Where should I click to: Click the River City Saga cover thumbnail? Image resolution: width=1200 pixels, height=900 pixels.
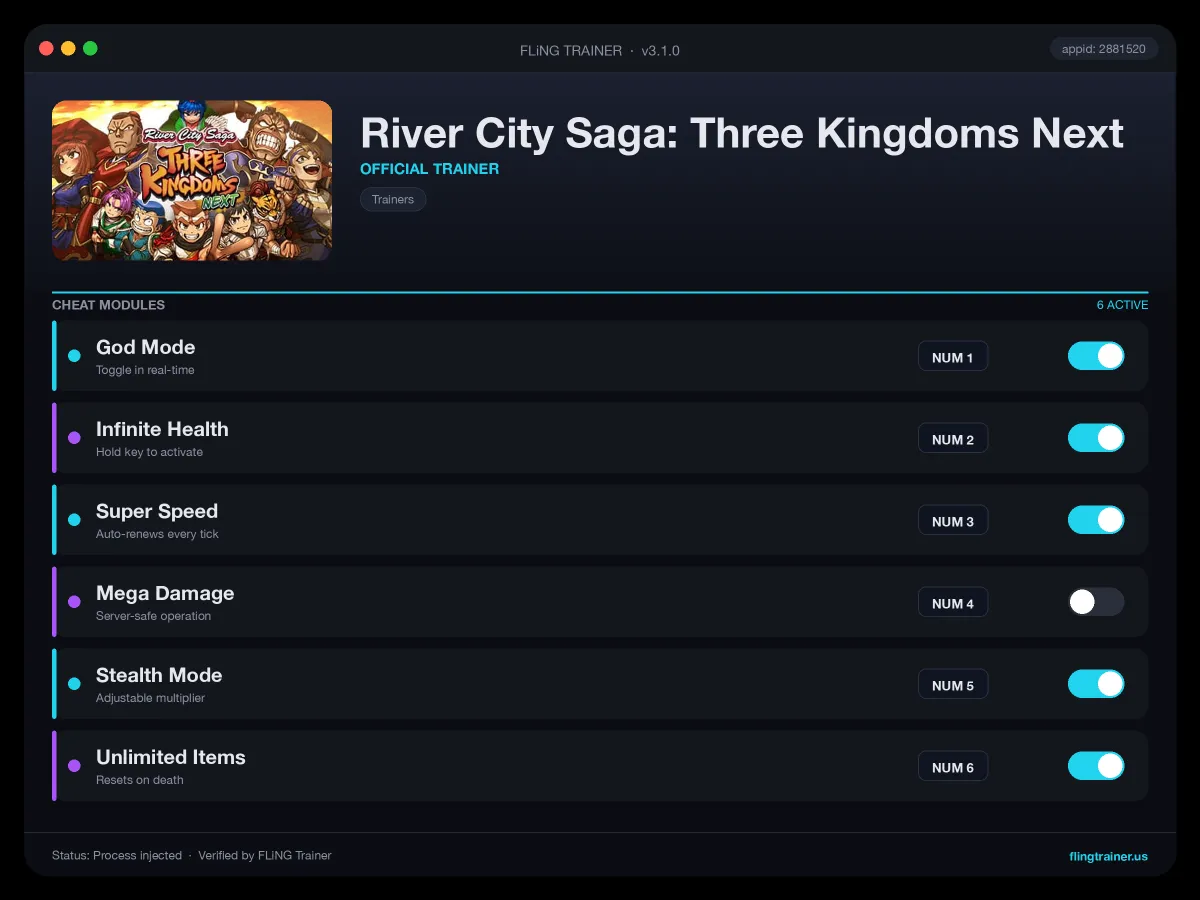192,181
